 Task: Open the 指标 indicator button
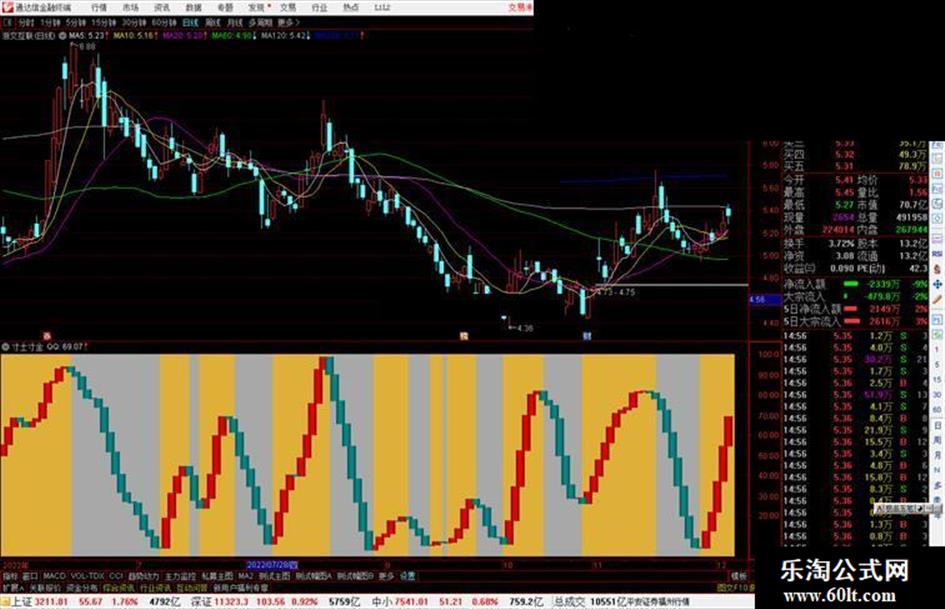coord(10,576)
